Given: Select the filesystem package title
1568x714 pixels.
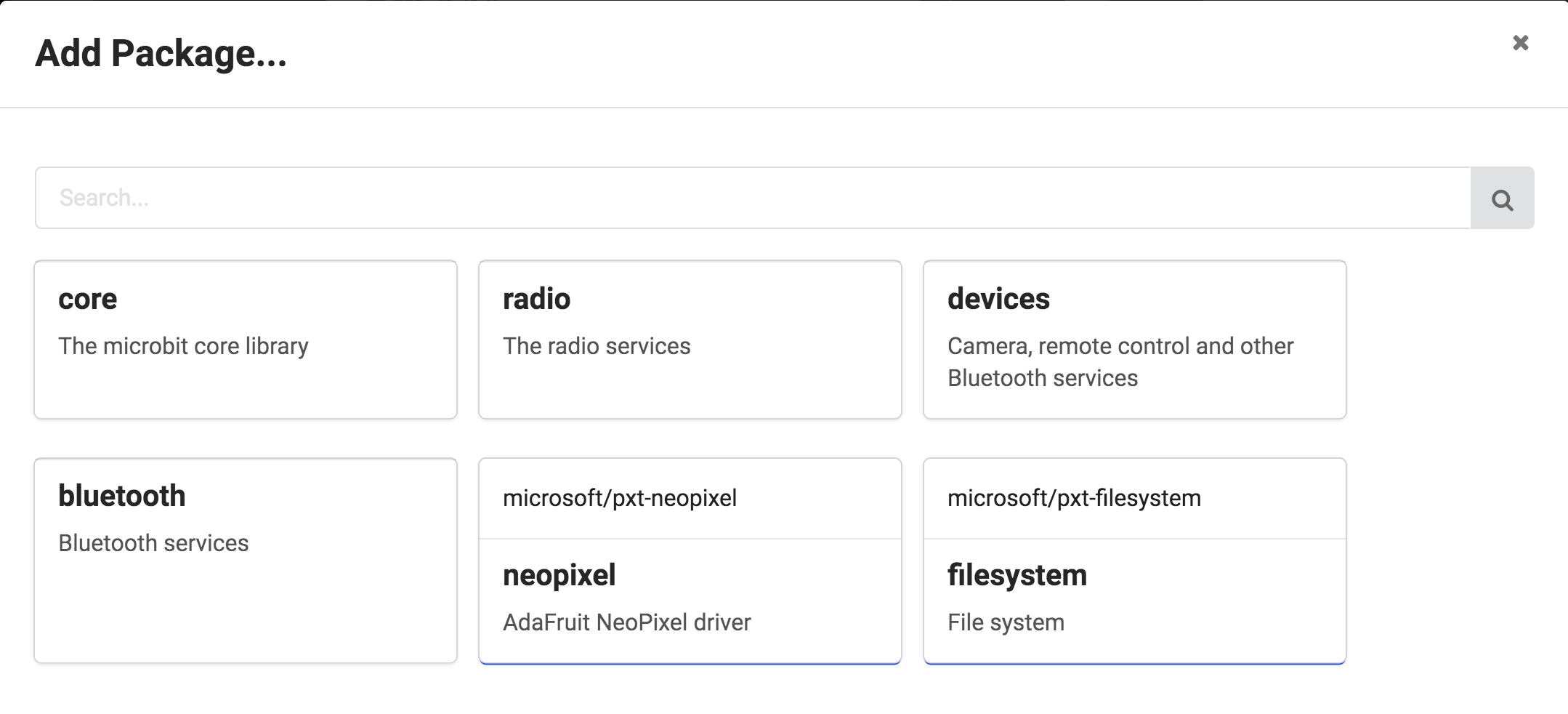Looking at the screenshot, I should click(x=1017, y=575).
